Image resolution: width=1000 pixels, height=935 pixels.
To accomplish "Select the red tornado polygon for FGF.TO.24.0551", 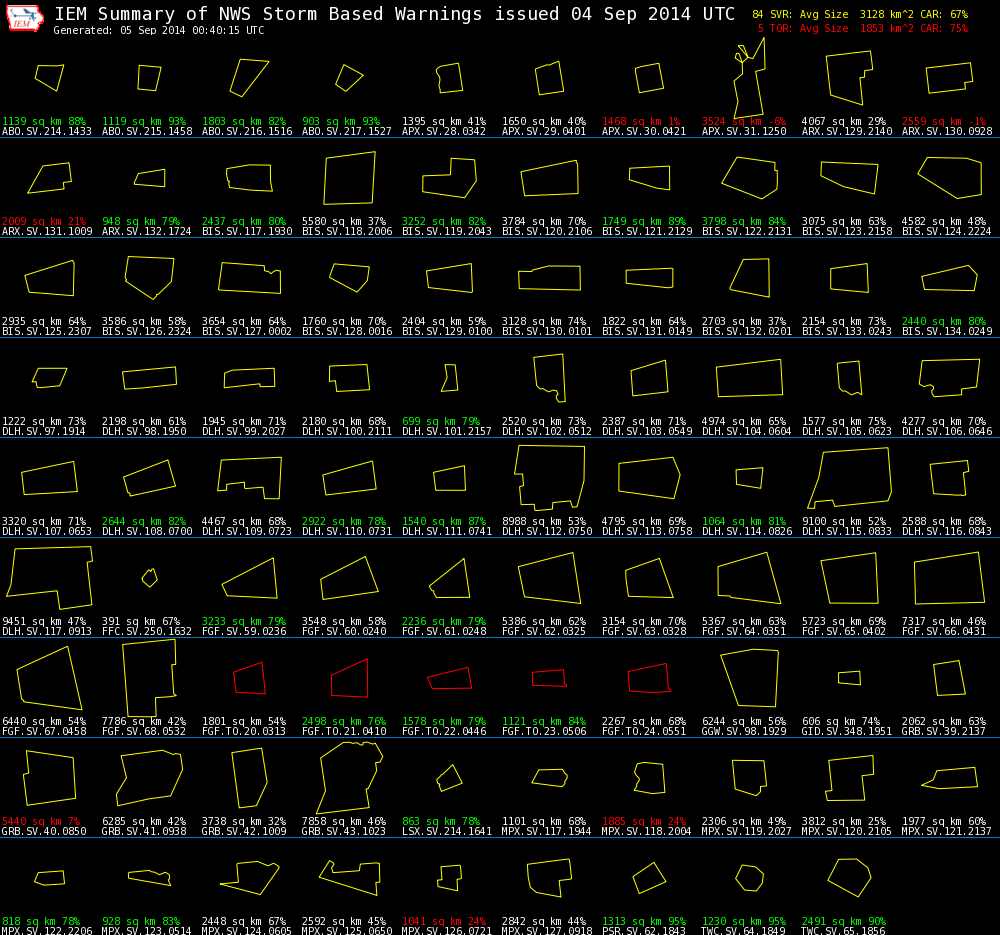I will click(649, 678).
